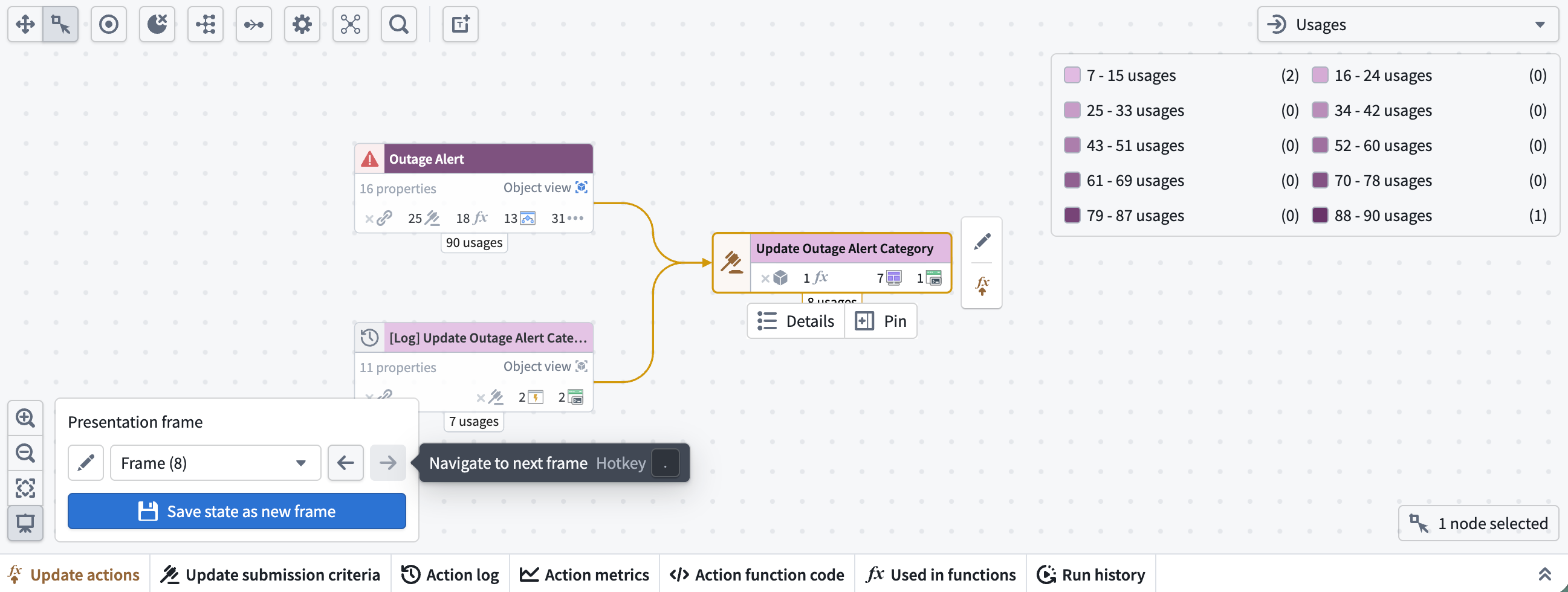Toggle the presentation mode icon in the left sidebar
This screenshot has width=1568, height=592.
pos(25,522)
